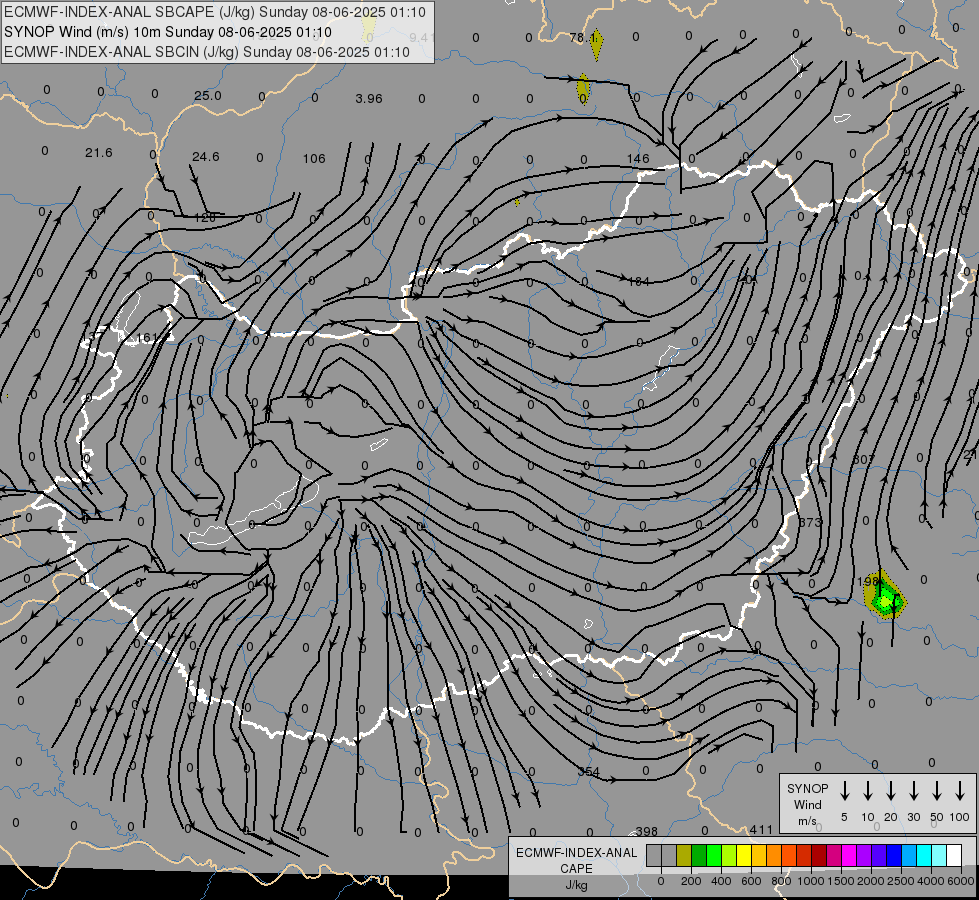
Task: Click the map value 198
Action: click(x=868, y=581)
